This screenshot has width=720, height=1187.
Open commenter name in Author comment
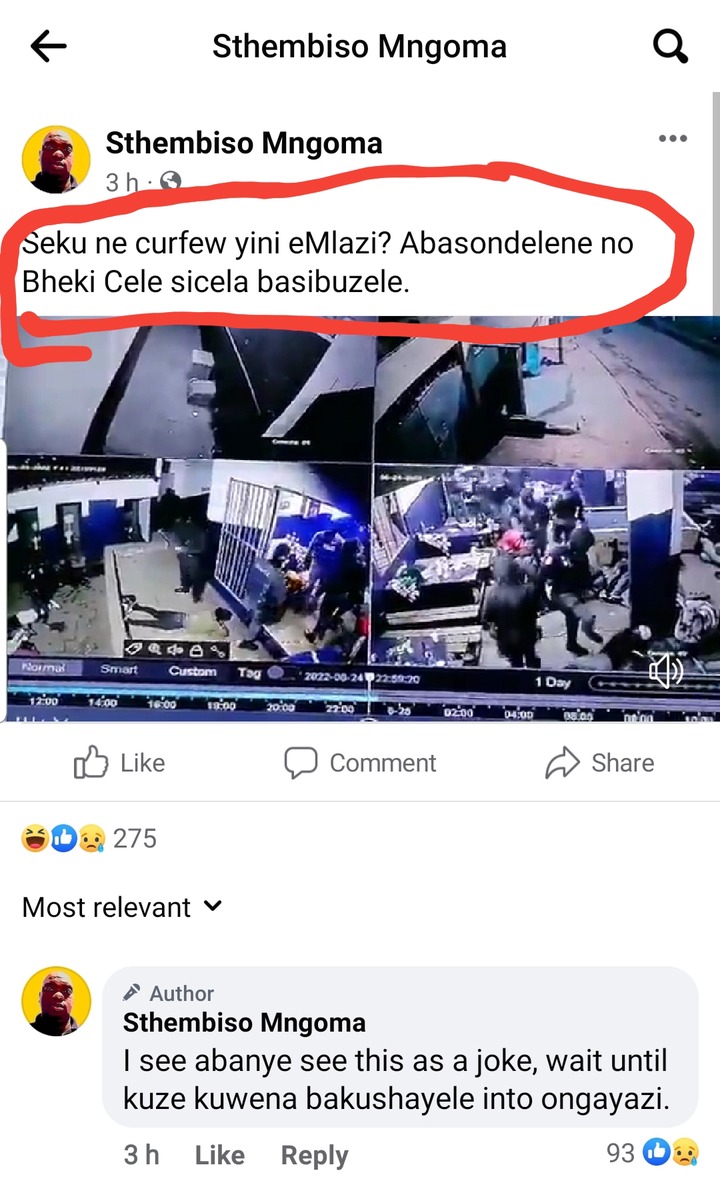[244, 1023]
